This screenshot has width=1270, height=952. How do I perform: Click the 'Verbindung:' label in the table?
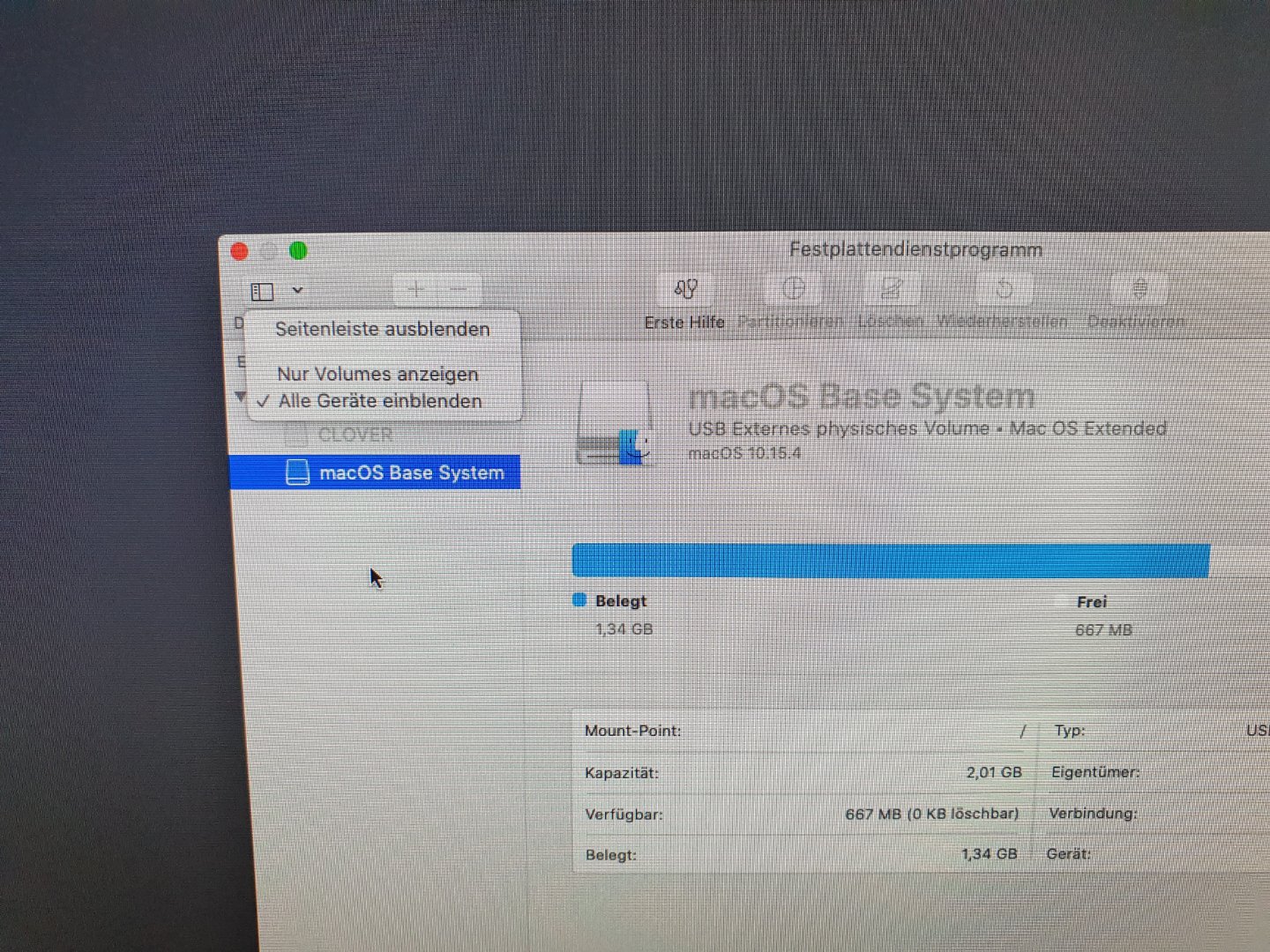tap(1093, 814)
